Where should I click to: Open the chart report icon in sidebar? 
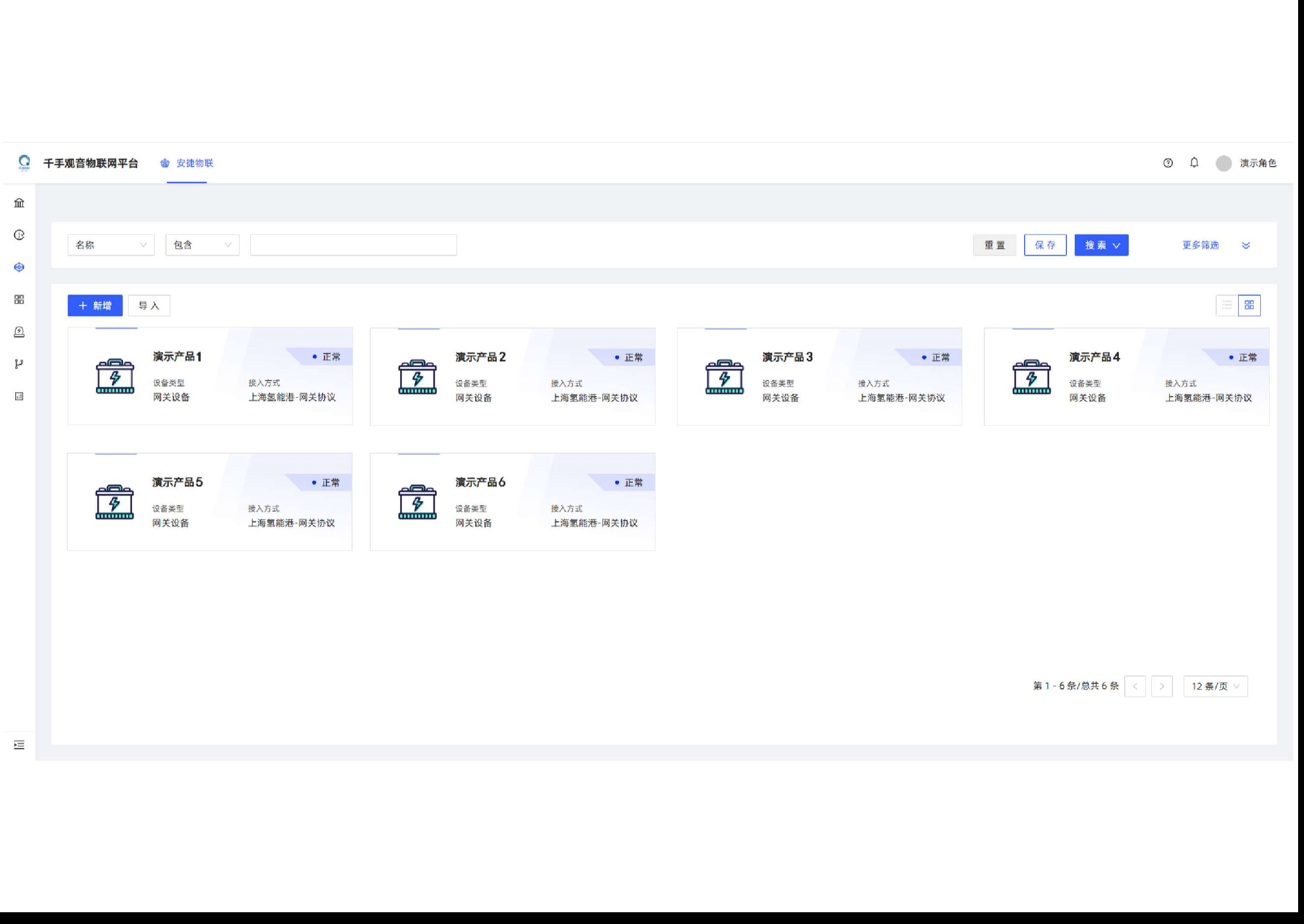point(19,396)
